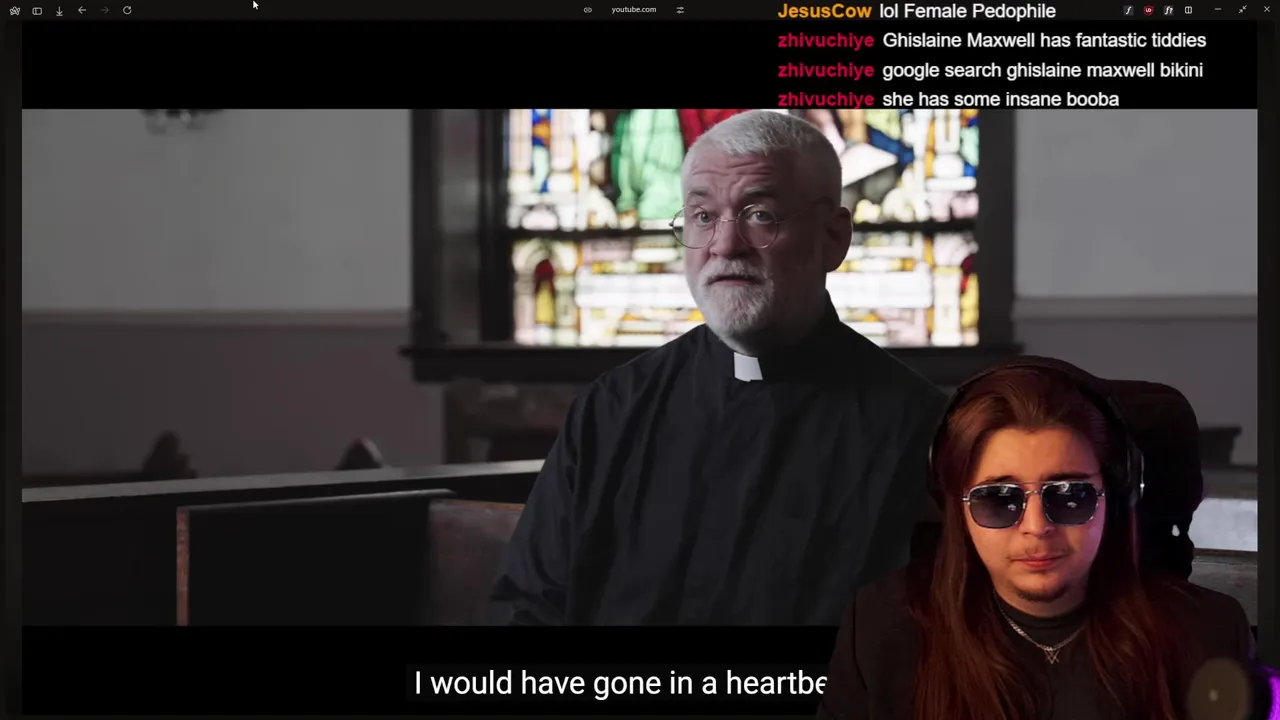Click the 'ft' extension icon
The width and height of the screenshot is (1280, 720).
(1168, 10)
